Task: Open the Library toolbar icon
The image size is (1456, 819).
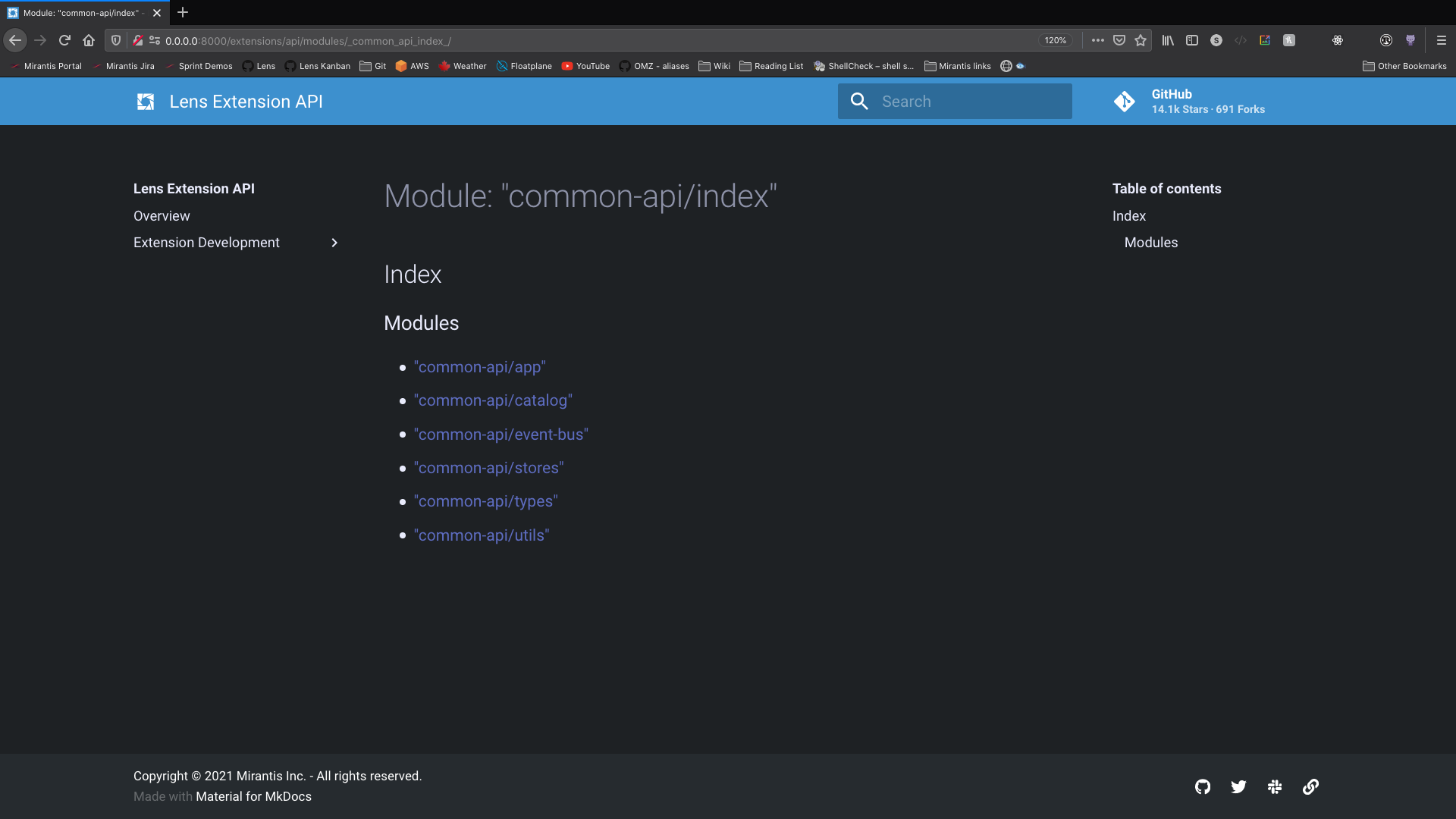Action: point(1168,40)
